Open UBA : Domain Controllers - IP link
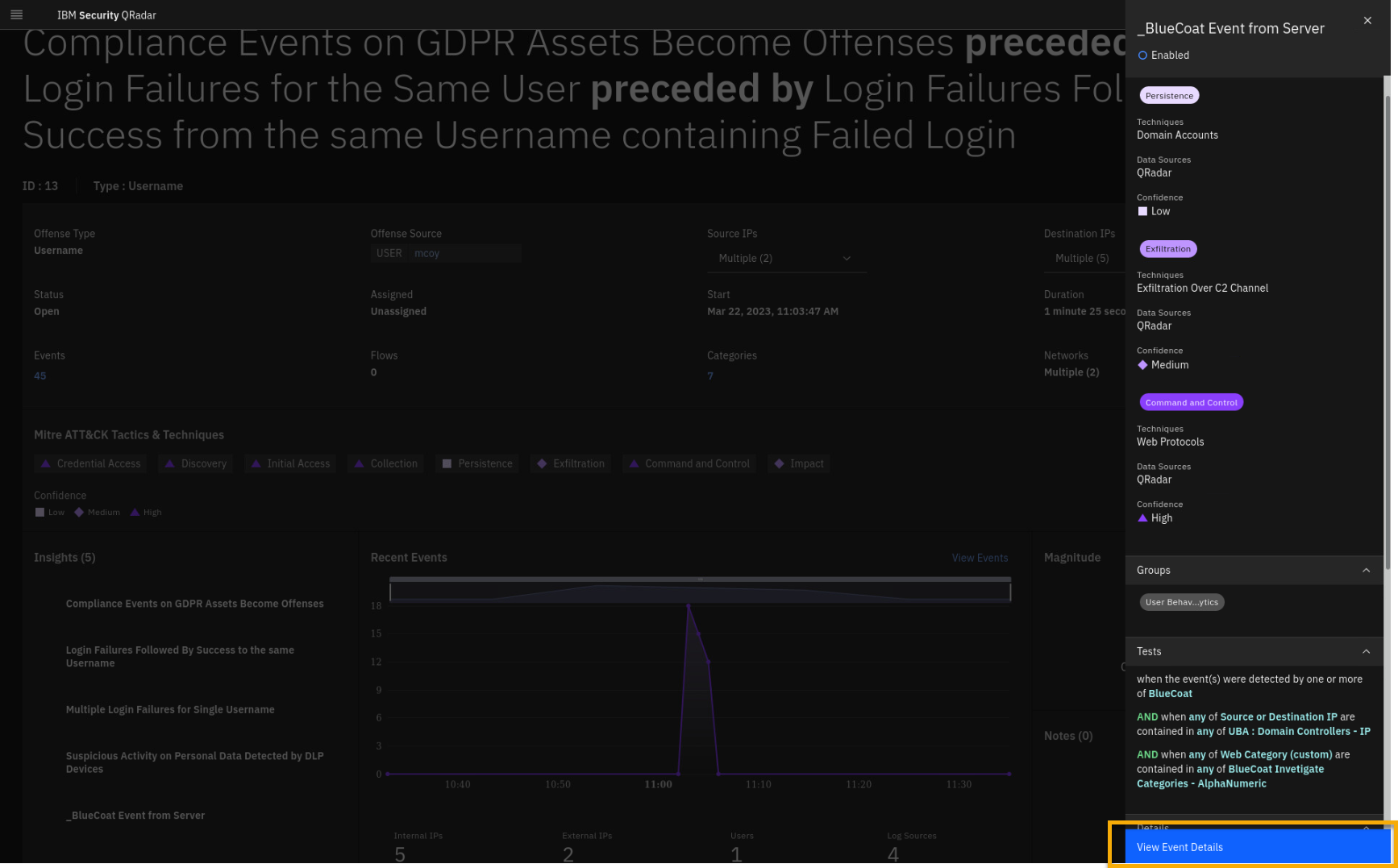1398x868 pixels. pos(1299,731)
